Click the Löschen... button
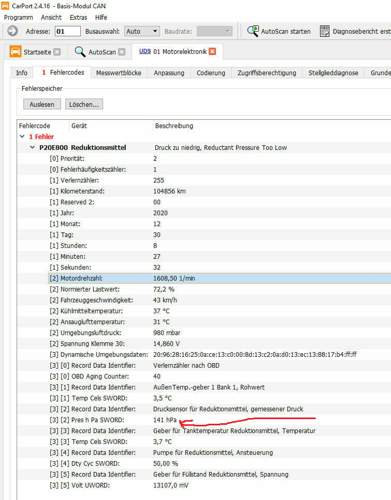 coord(84,104)
